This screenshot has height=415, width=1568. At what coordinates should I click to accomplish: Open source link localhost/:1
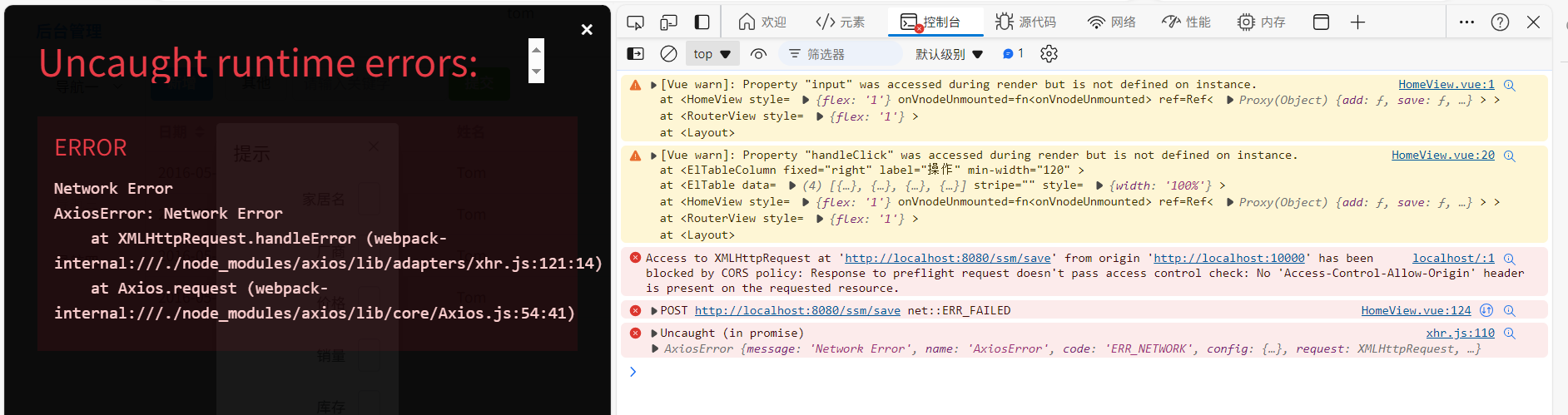click(1453, 259)
